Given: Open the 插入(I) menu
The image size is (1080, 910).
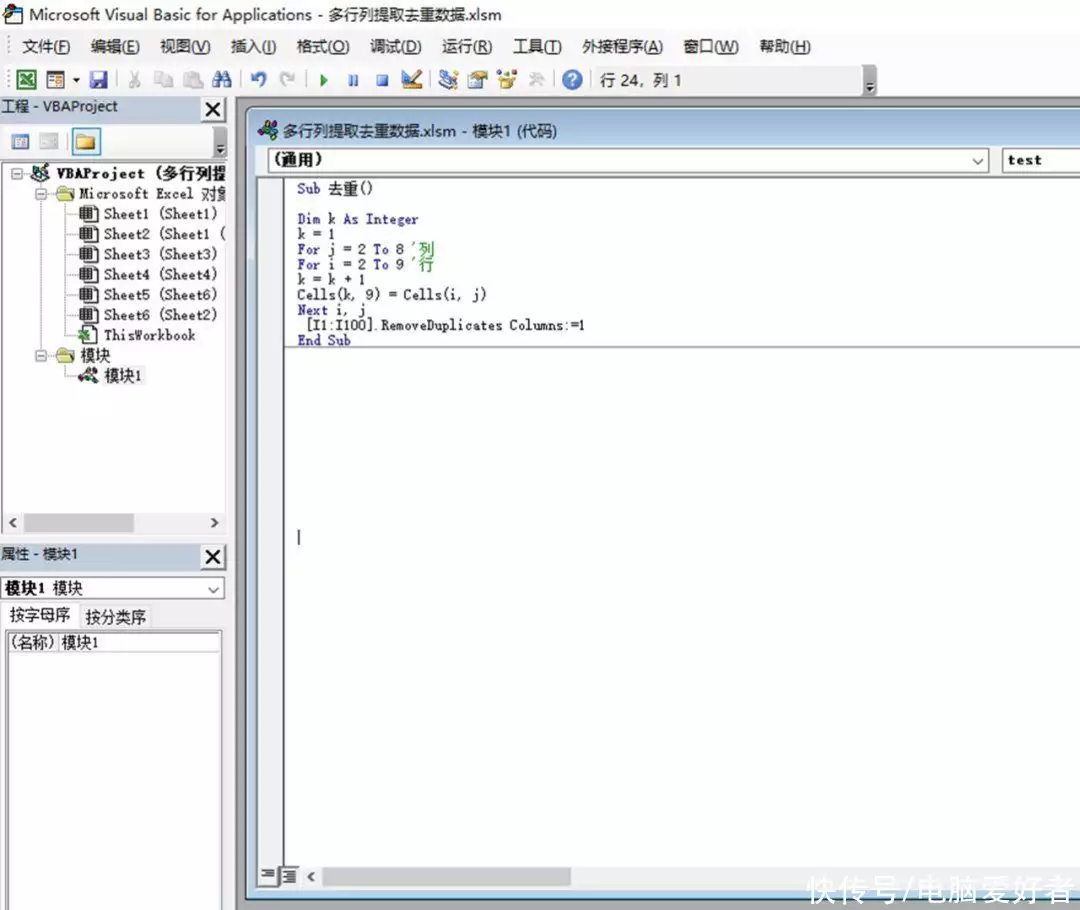Looking at the screenshot, I should (x=253, y=47).
